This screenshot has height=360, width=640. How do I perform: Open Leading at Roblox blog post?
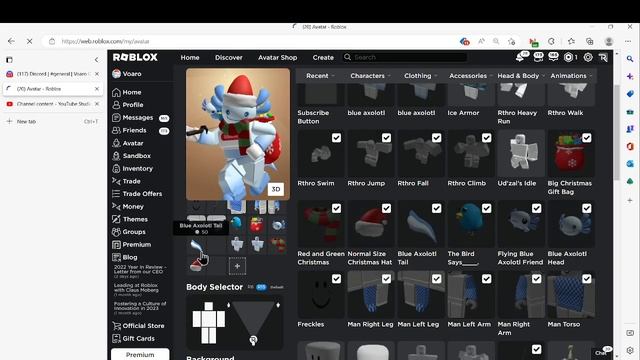[136, 289]
